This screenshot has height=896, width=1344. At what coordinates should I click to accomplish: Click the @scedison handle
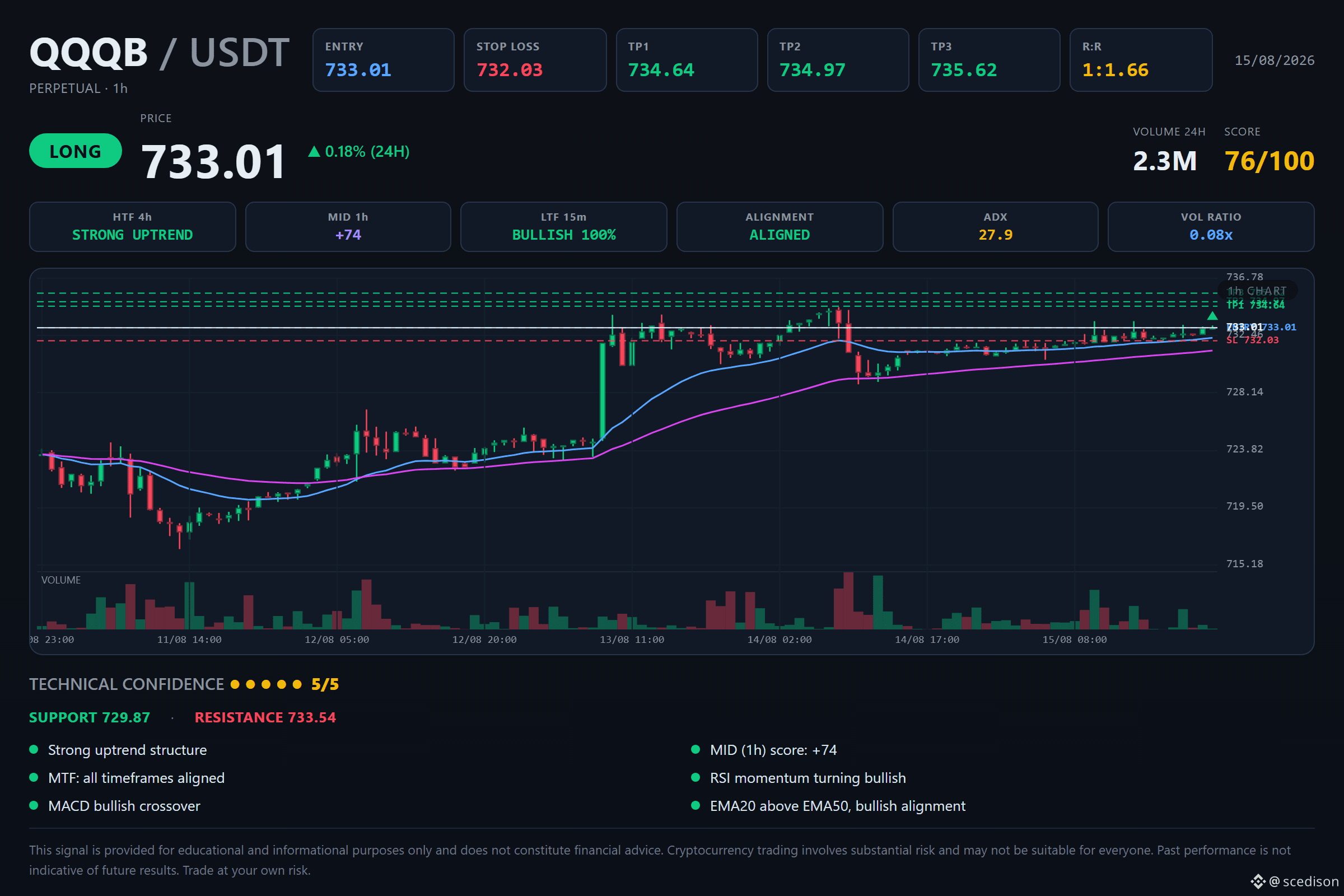click(x=1304, y=883)
